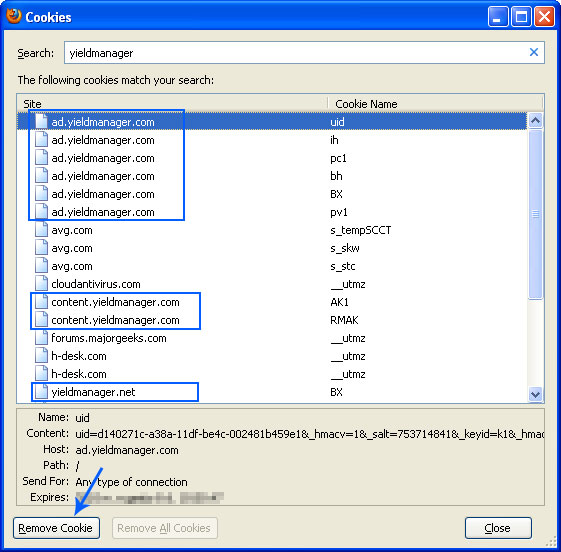The image size is (561, 552).
Task: Click the cookie Content value text
Action: point(309,434)
